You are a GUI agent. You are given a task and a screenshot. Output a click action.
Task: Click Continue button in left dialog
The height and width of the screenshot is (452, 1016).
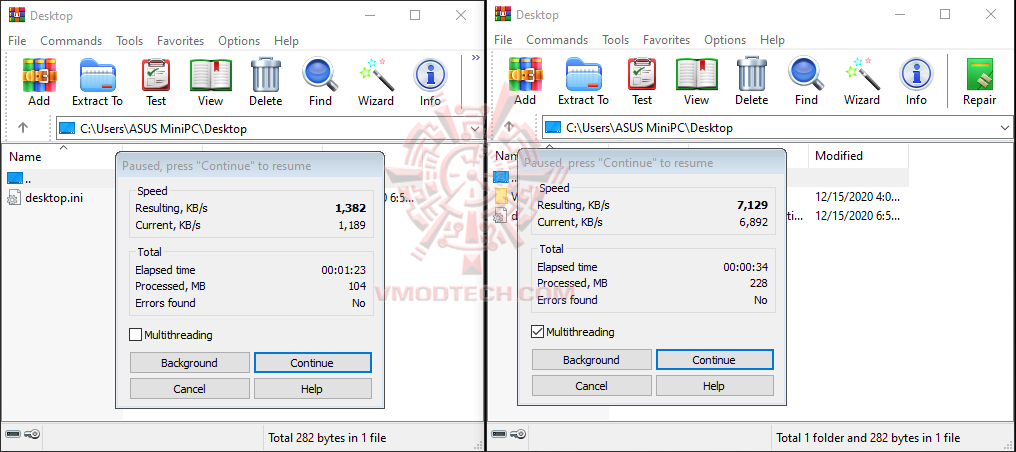pyautogui.click(x=312, y=363)
